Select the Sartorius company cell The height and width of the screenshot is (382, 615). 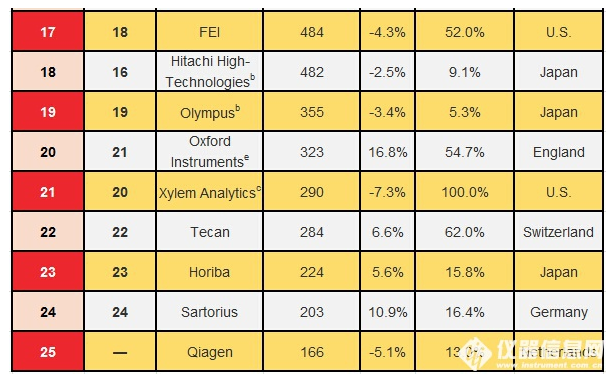coord(209,312)
